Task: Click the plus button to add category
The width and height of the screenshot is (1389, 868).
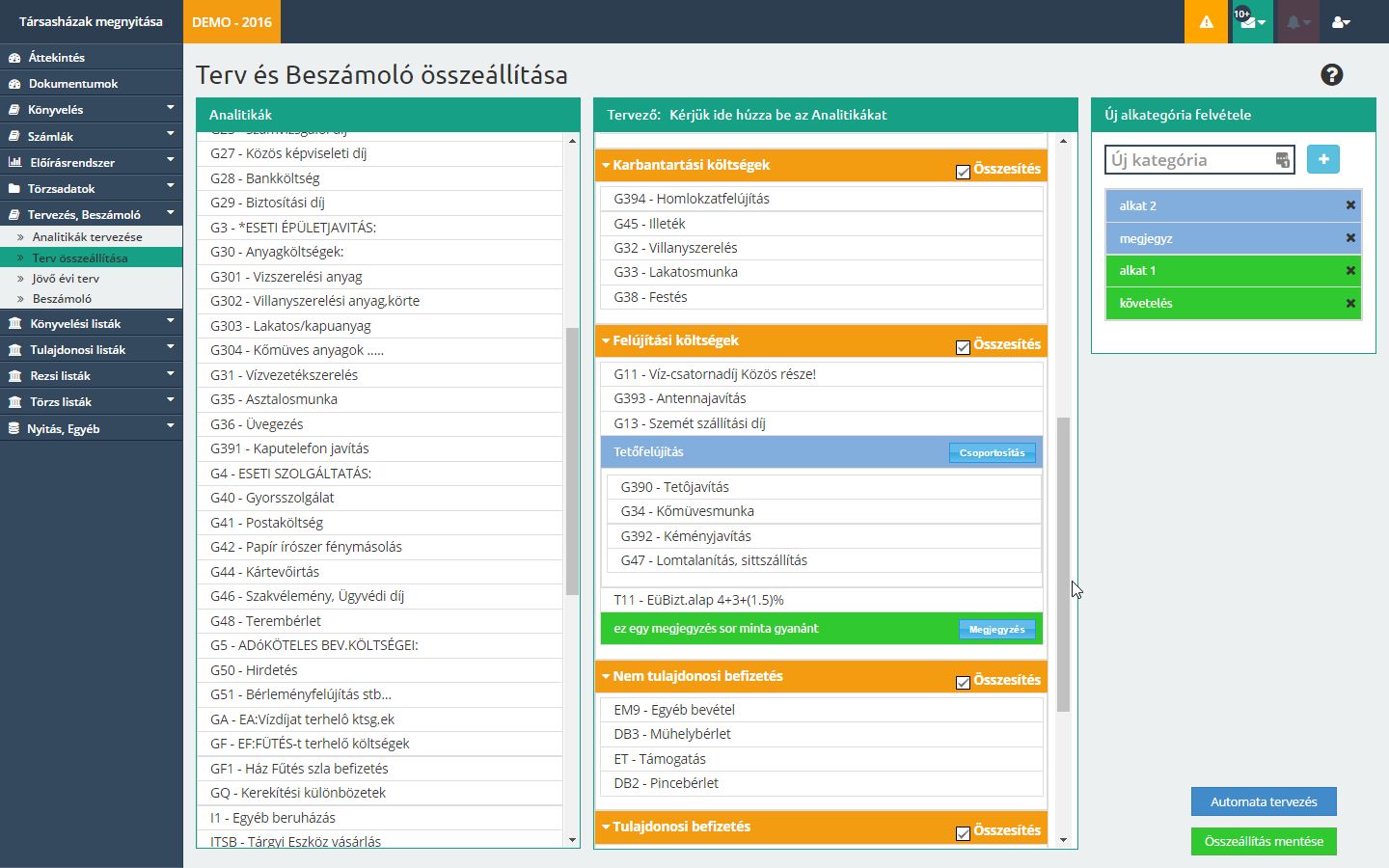Action: pos(1323,159)
